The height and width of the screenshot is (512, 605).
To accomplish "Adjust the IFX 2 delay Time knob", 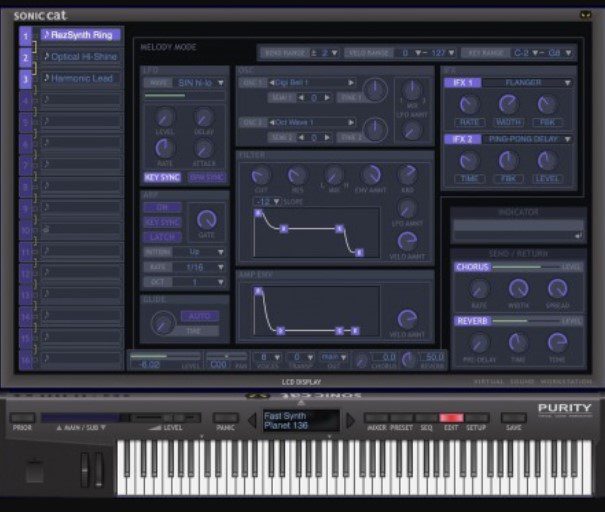I will (469, 161).
